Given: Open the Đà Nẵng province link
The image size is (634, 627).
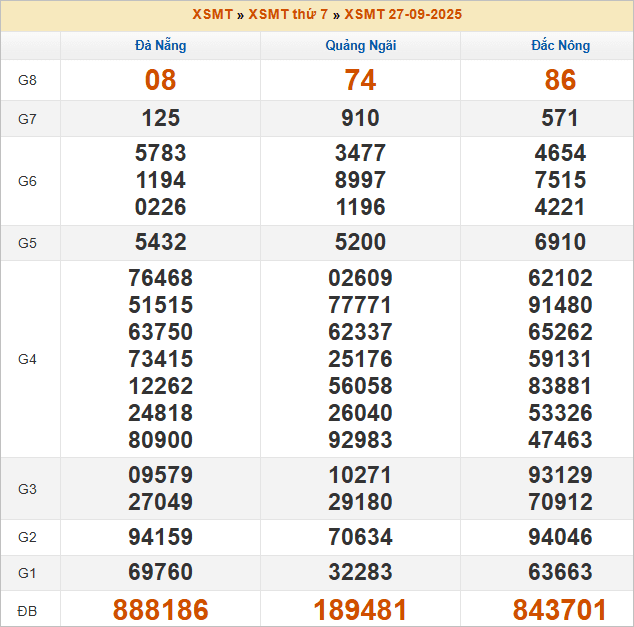Looking at the screenshot, I should pyautogui.click(x=160, y=46).
